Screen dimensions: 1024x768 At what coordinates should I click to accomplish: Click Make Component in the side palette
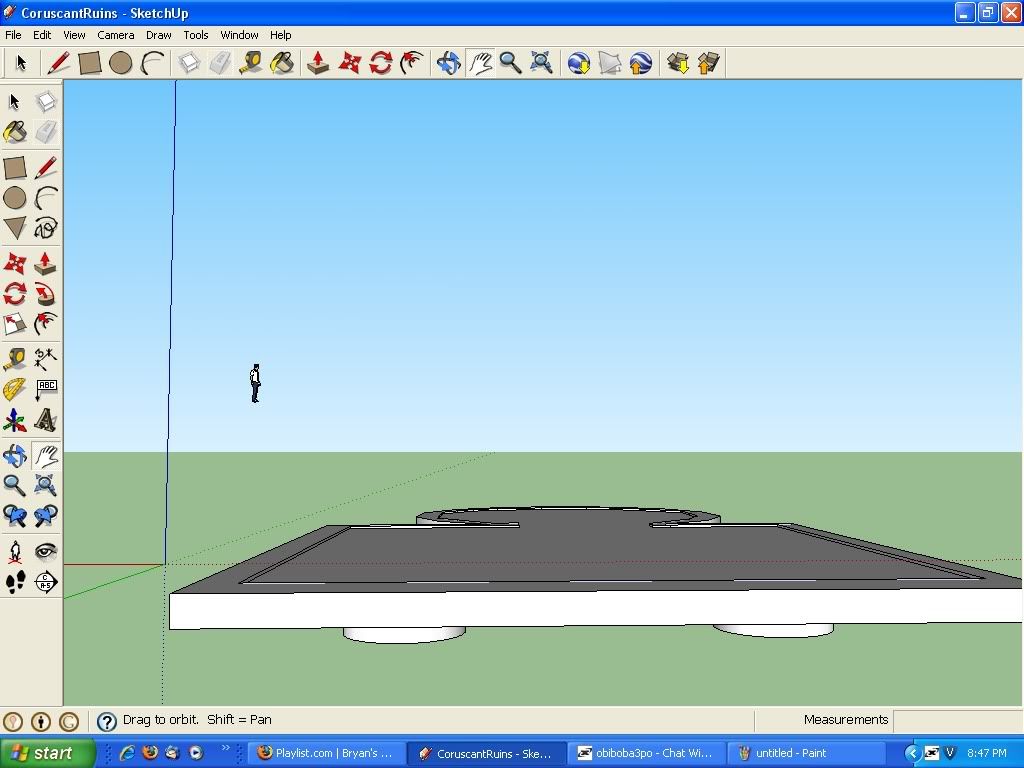coord(46,102)
